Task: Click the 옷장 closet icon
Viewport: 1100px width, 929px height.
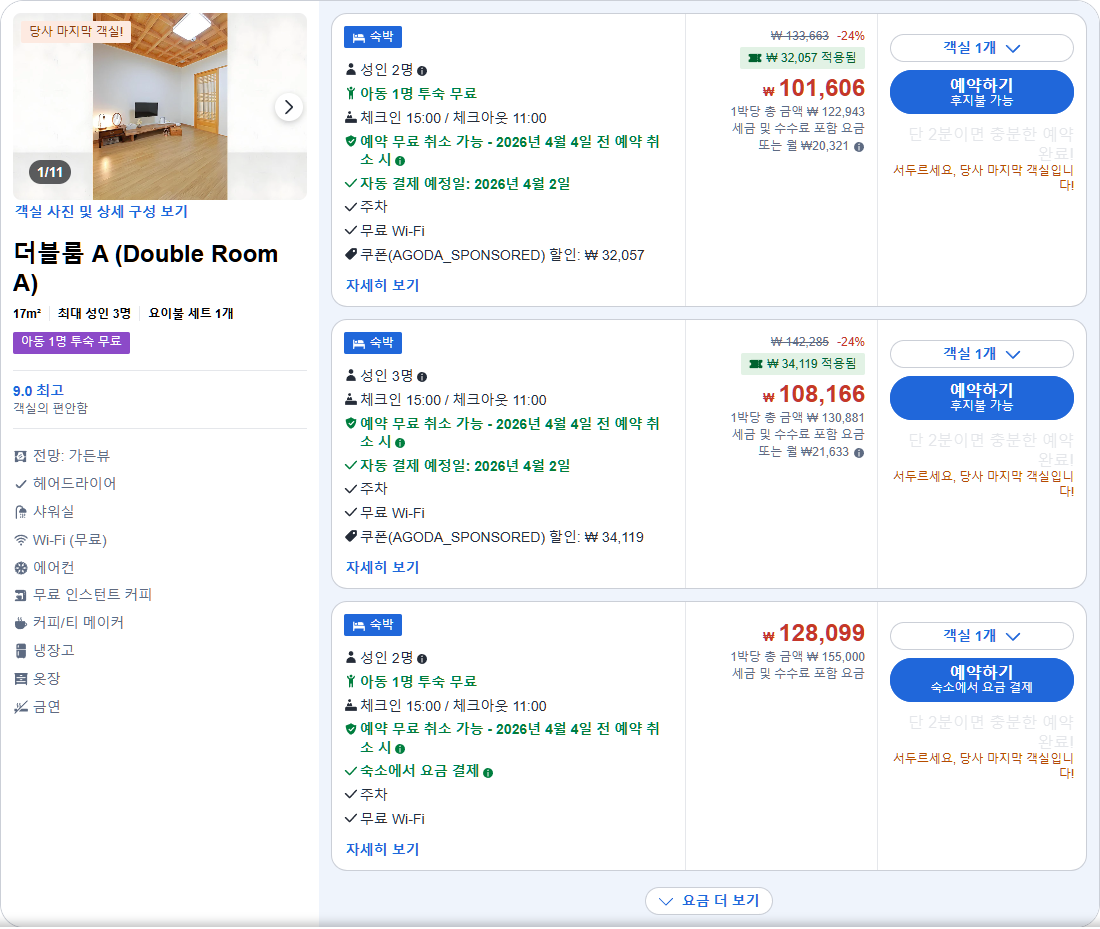Action: 21,679
